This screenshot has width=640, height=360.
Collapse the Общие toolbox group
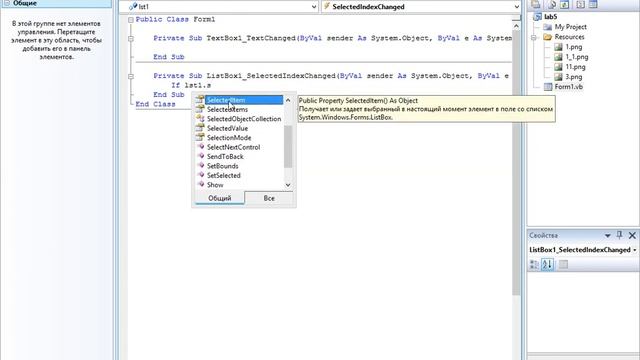7,3
